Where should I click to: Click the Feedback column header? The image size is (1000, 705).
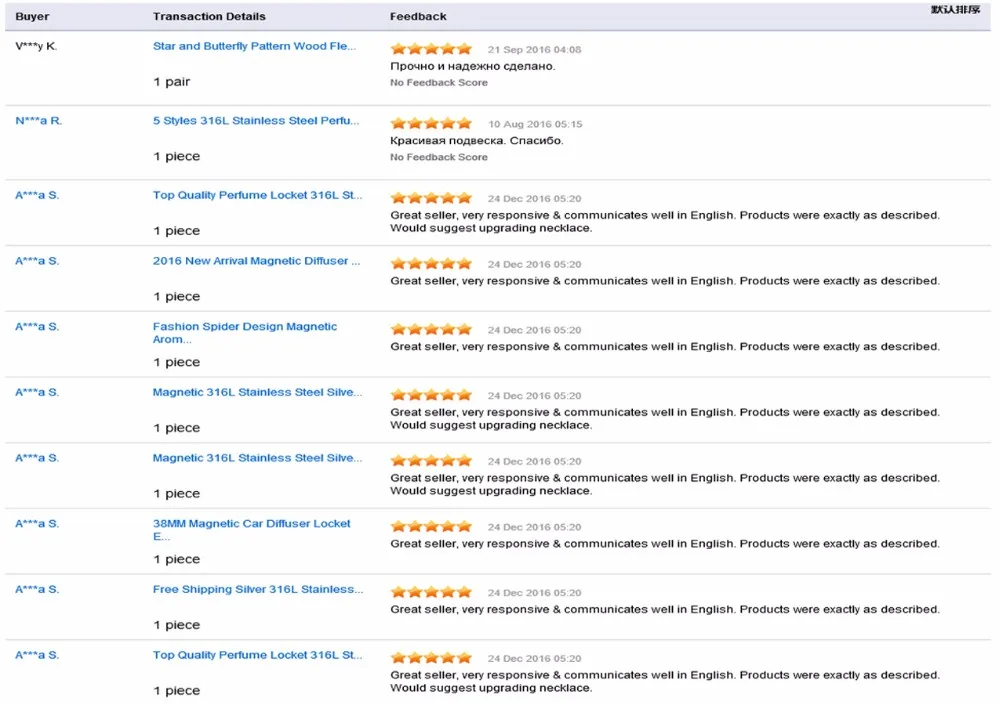[x=418, y=16]
